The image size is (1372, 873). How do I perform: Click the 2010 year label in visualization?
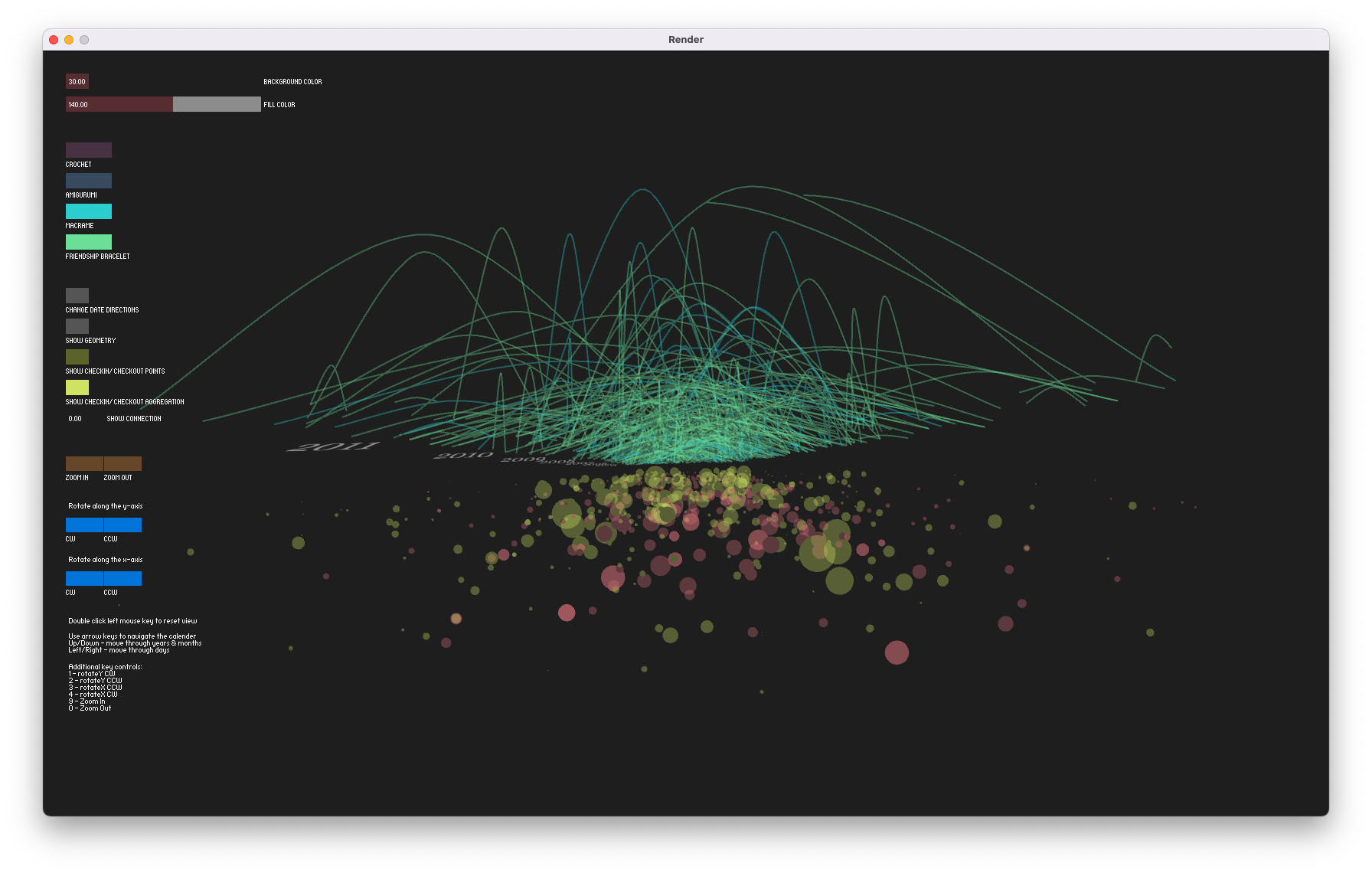pos(463,456)
